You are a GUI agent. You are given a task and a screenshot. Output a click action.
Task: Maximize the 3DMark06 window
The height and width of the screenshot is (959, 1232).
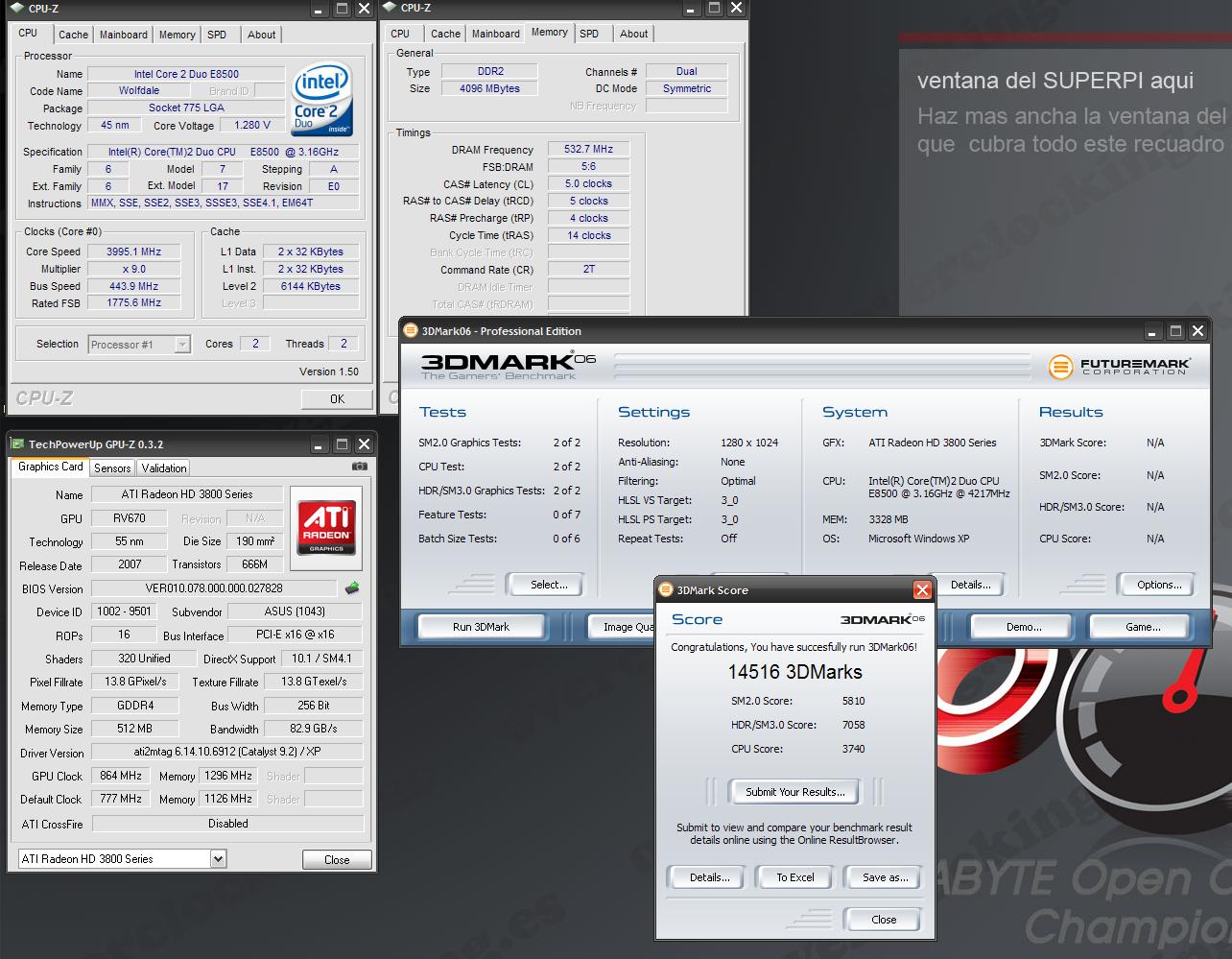pyautogui.click(x=1175, y=331)
